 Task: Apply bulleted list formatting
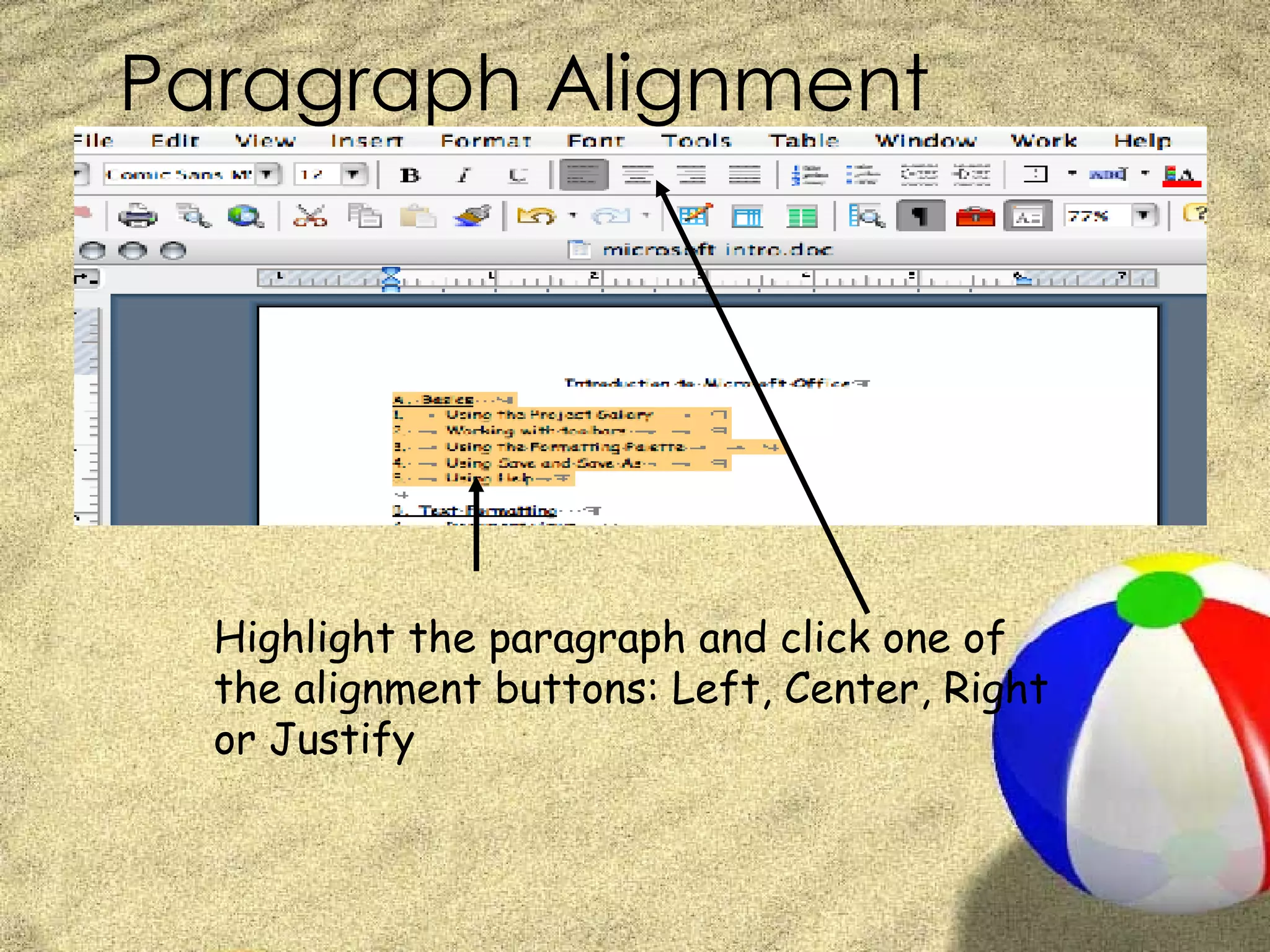(863, 175)
